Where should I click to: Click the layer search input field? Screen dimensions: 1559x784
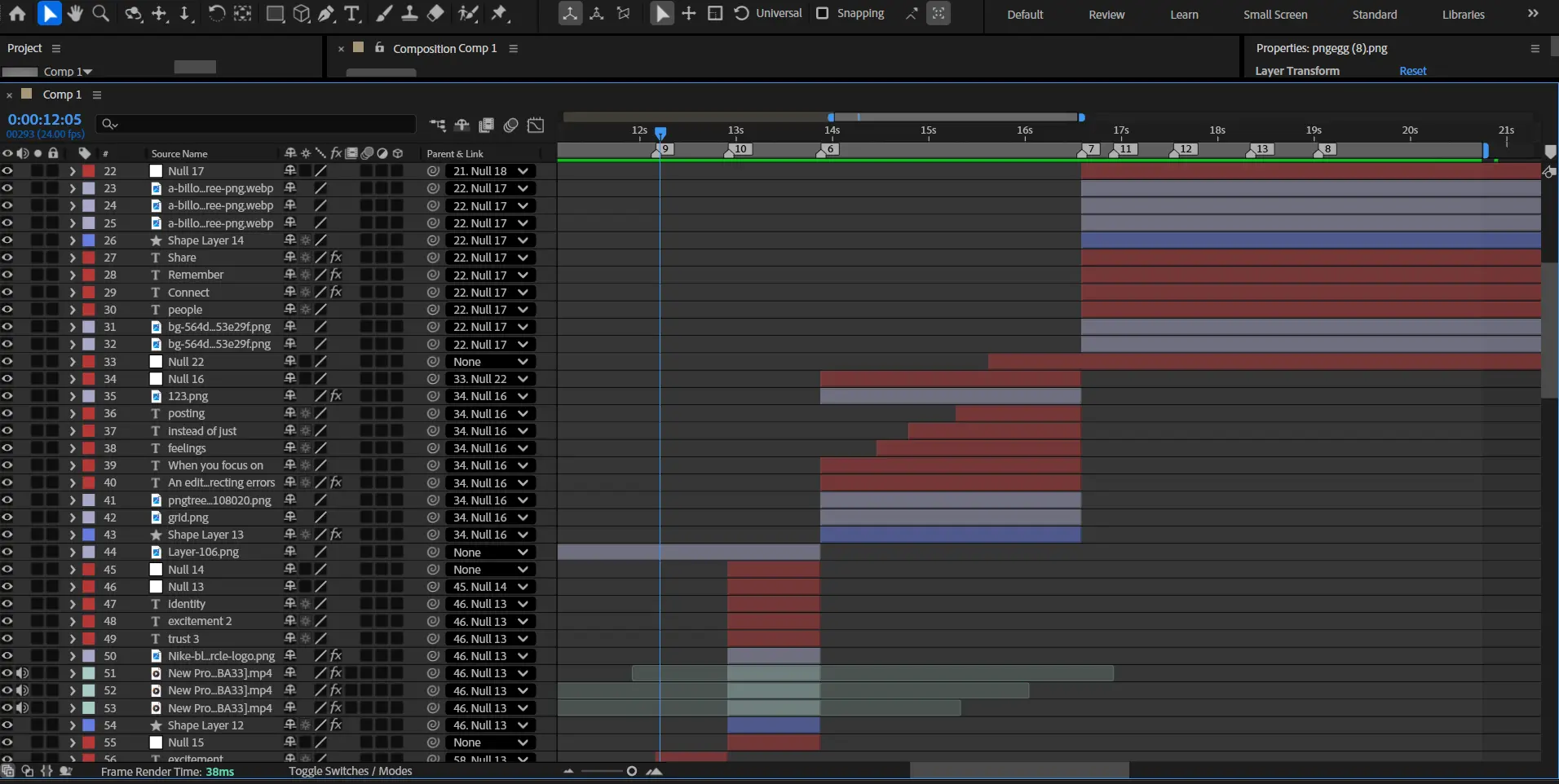pyautogui.click(x=261, y=124)
